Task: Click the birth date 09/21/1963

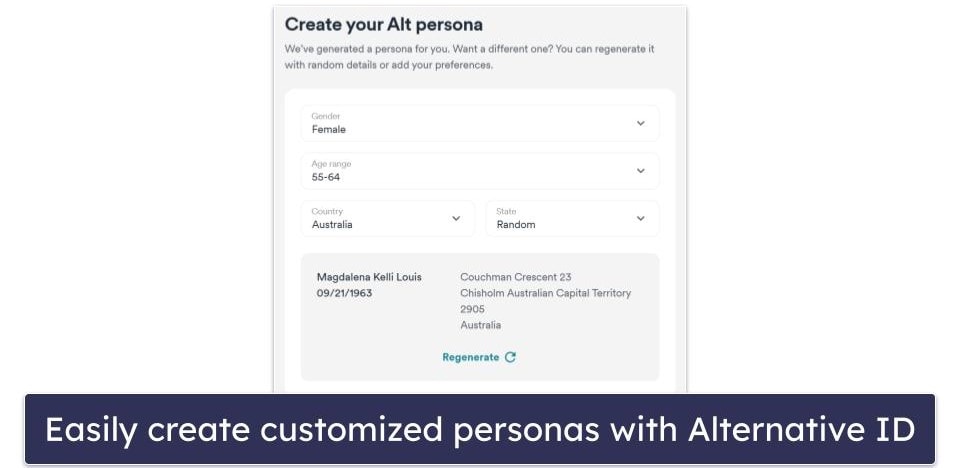Action: [344, 294]
